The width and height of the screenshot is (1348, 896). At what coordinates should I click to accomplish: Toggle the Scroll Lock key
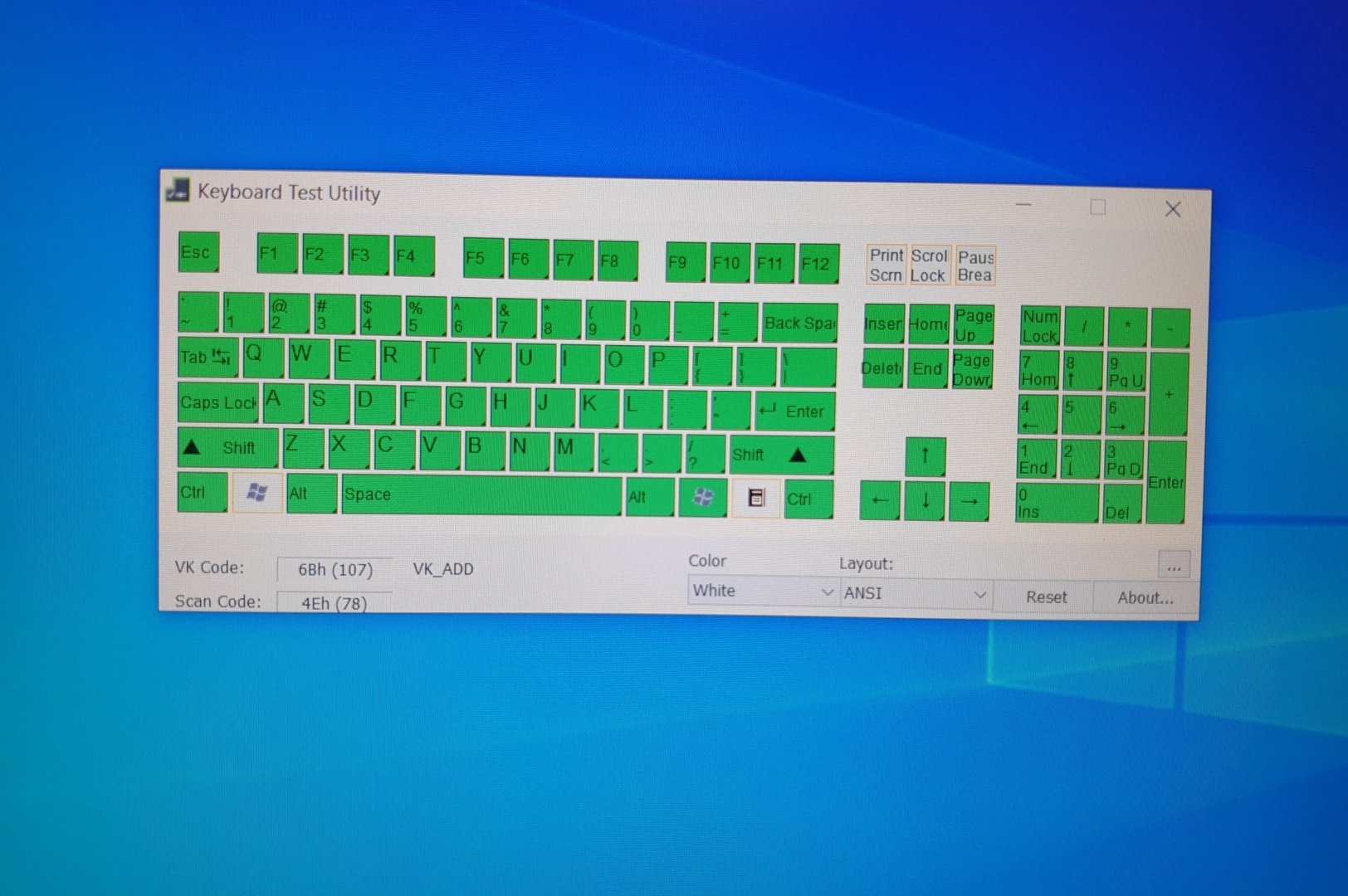pos(928,265)
